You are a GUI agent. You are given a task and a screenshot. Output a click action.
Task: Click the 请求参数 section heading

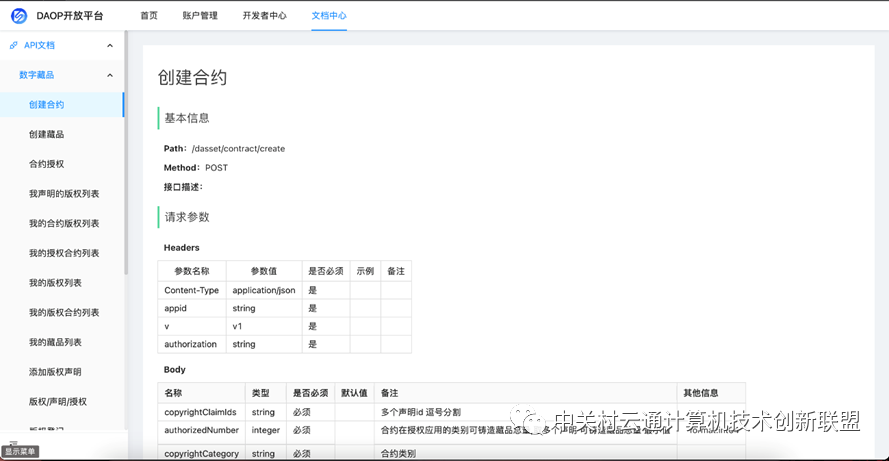(x=187, y=217)
